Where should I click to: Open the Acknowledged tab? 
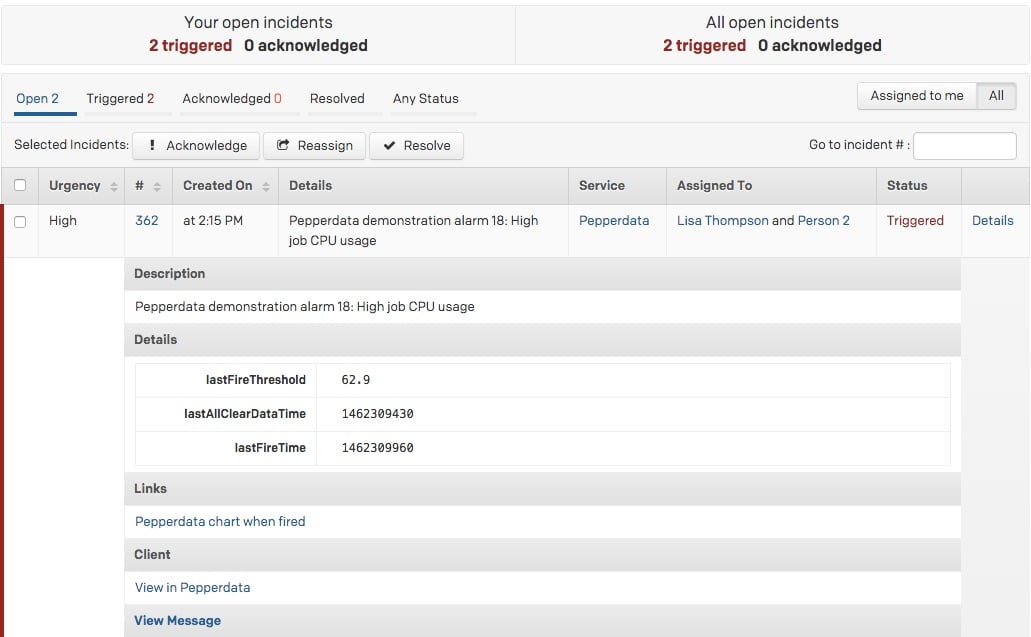231,99
